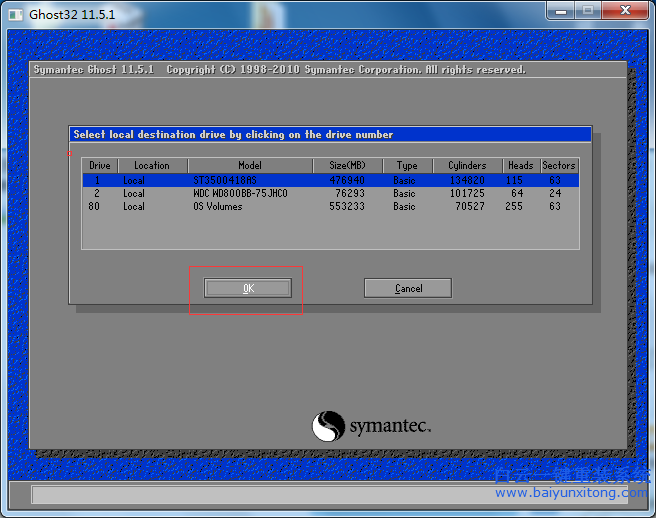Viewport: 656px width, 518px height.
Task: Maximize the Ghost32 window
Action: [588, 11]
